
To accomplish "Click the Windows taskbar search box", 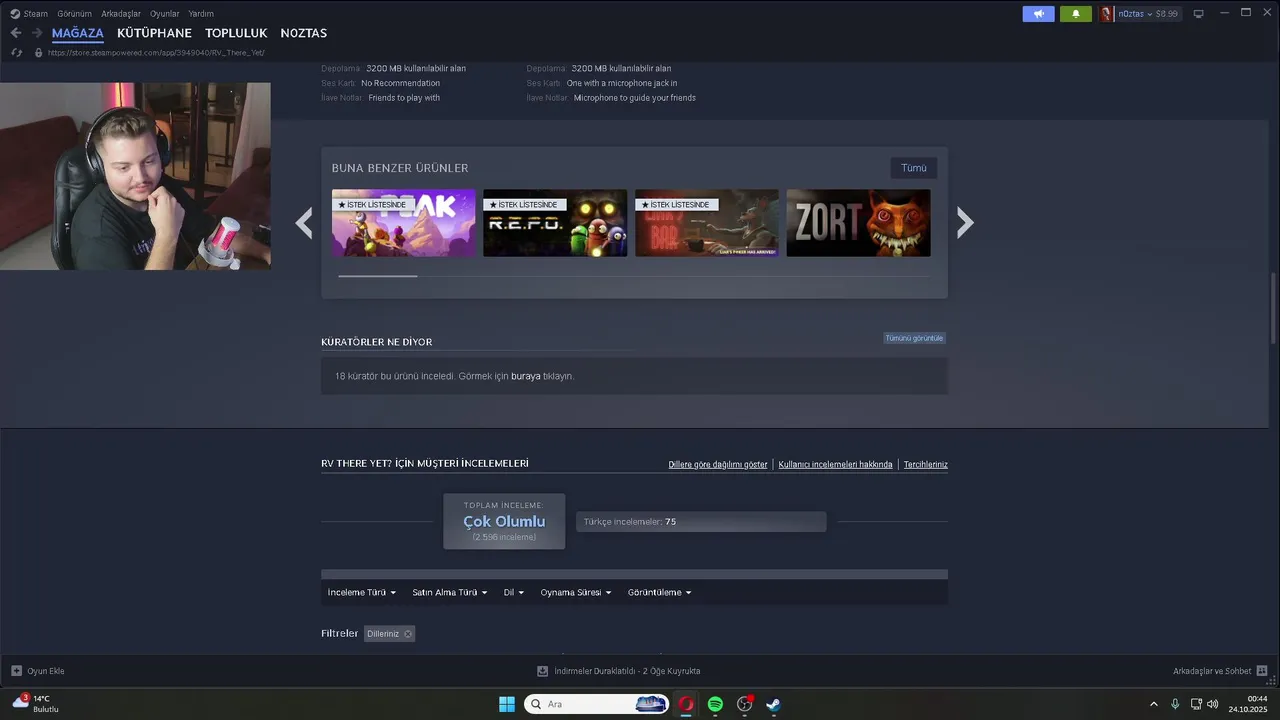I will pos(597,704).
